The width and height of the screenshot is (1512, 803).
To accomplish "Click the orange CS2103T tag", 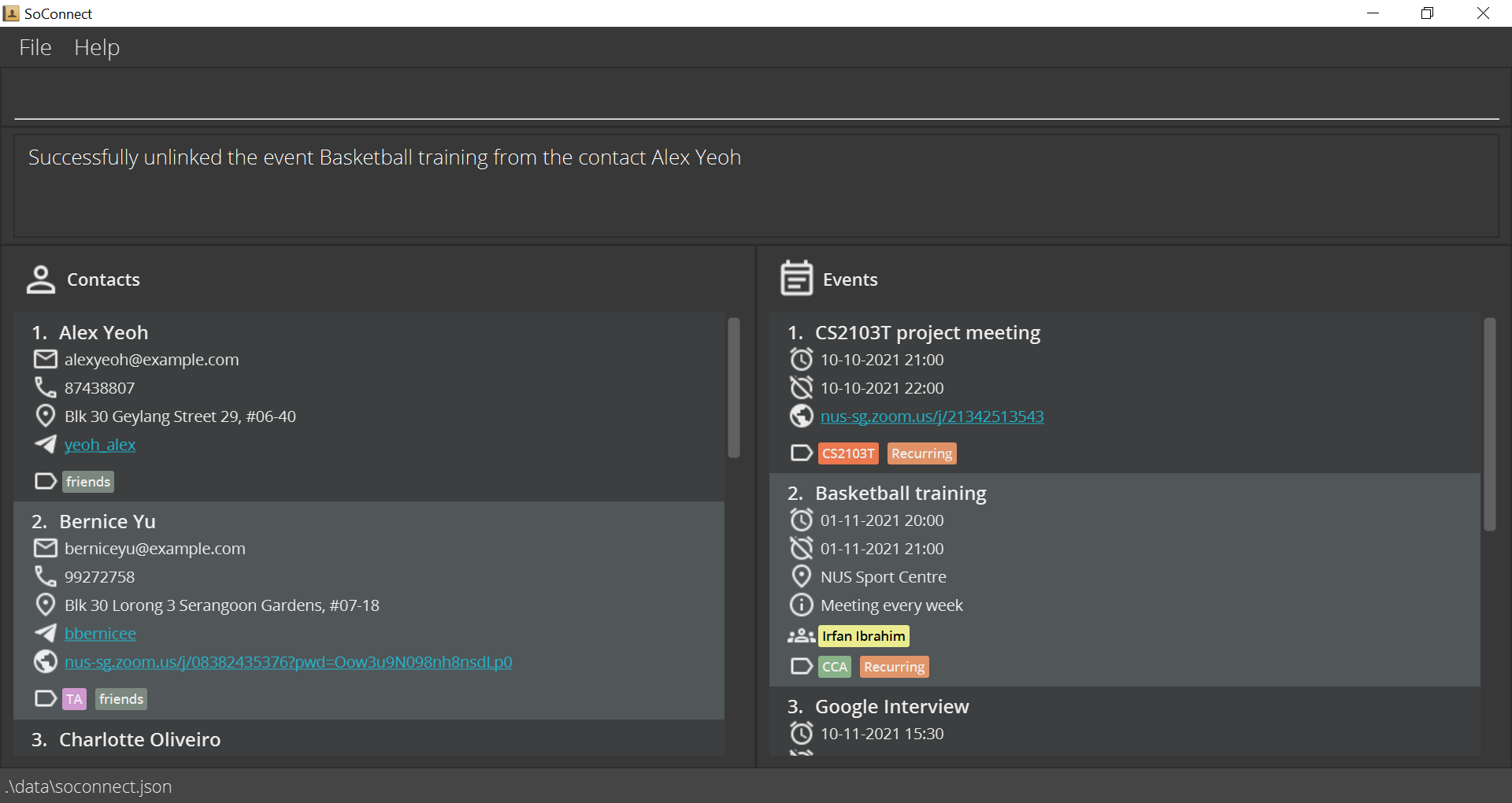I will [848, 453].
